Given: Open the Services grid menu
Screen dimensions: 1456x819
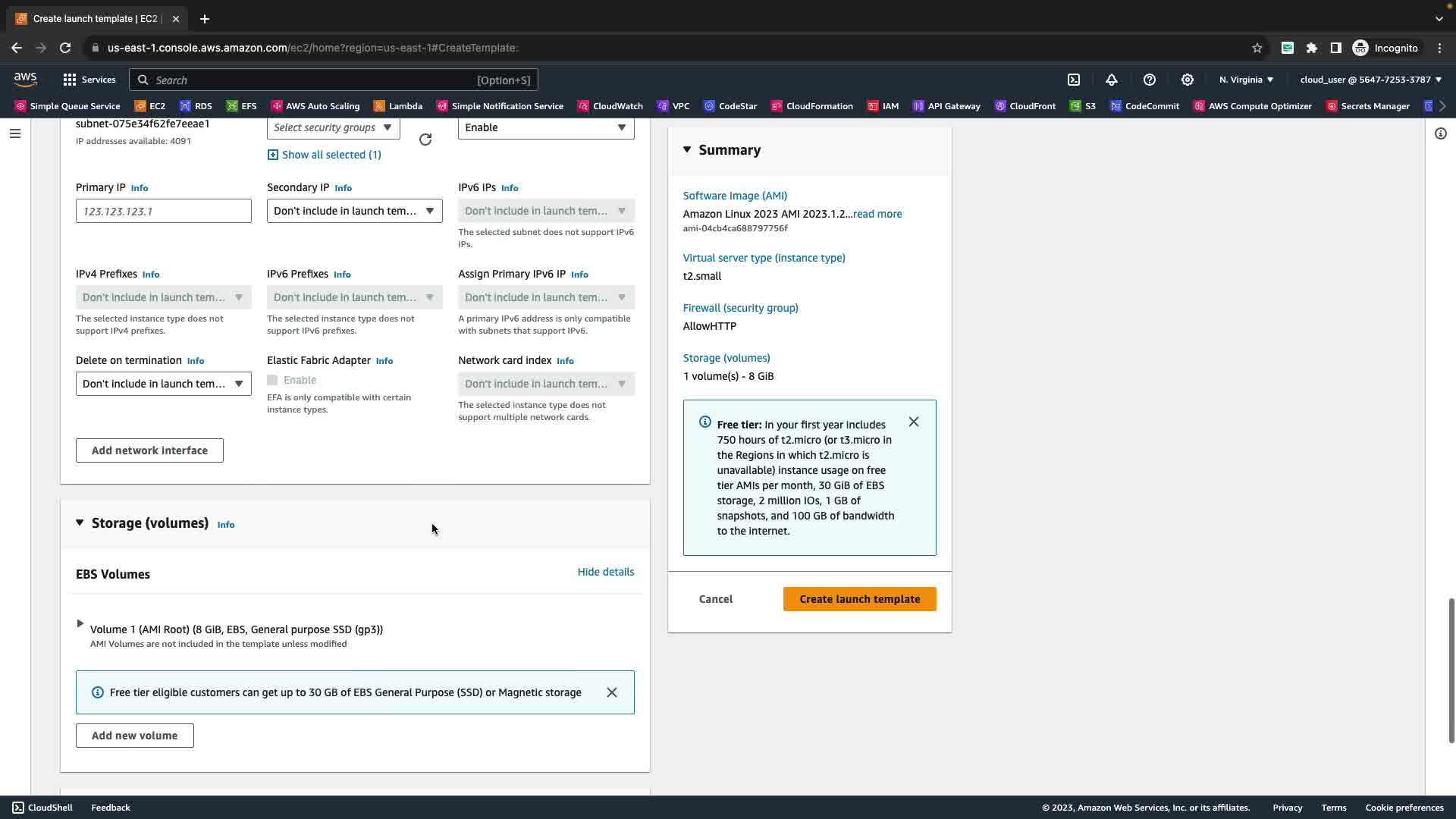Looking at the screenshot, I should click(89, 80).
